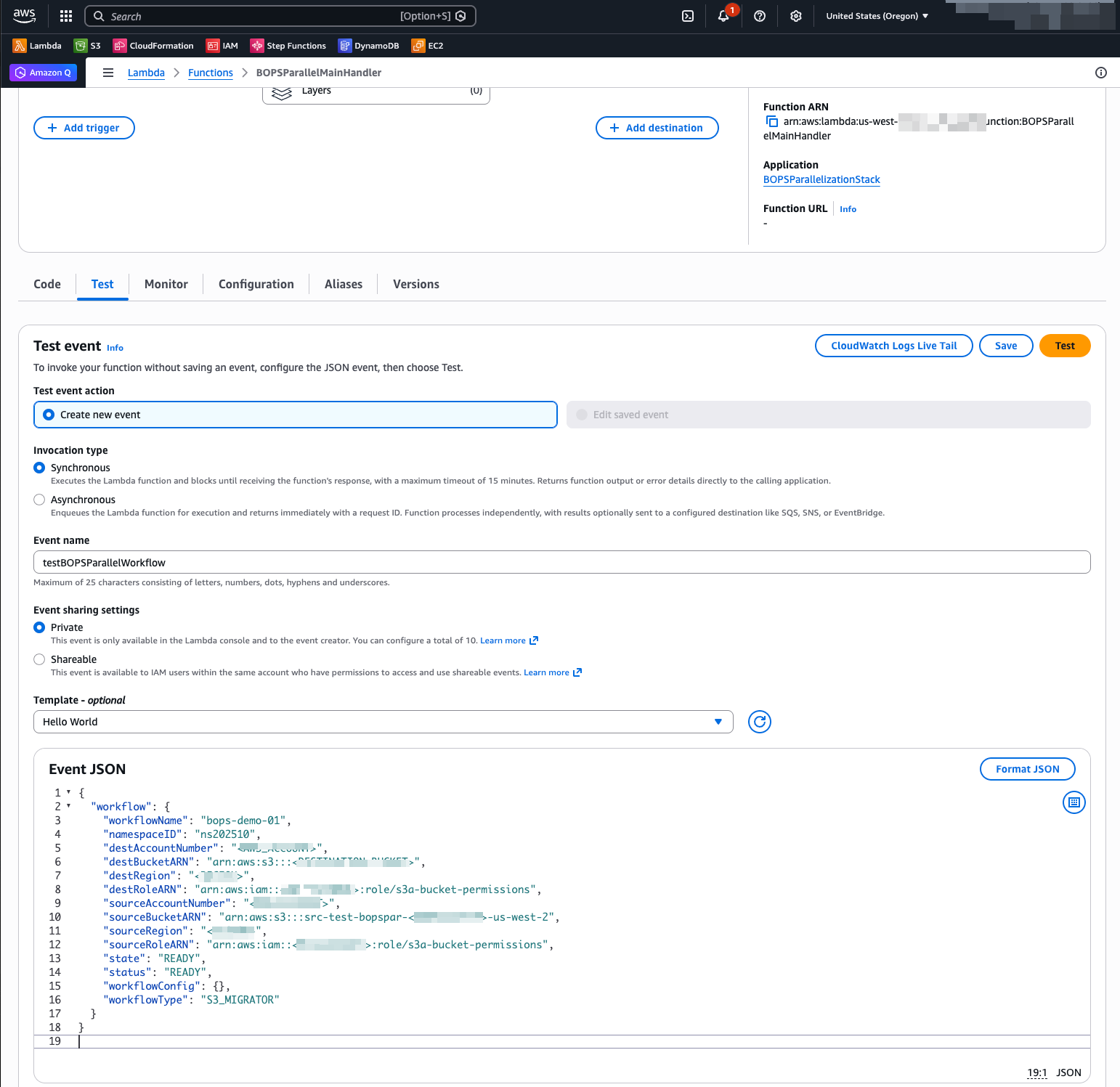The image size is (1120, 1087).
Task: Switch to the Monitor tab
Action: click(x=166, y=284)
